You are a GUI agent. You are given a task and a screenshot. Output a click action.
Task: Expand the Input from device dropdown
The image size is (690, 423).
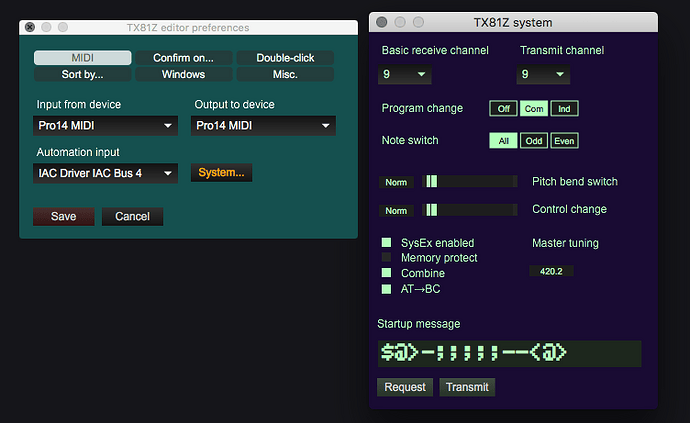[x=105, y=125]
